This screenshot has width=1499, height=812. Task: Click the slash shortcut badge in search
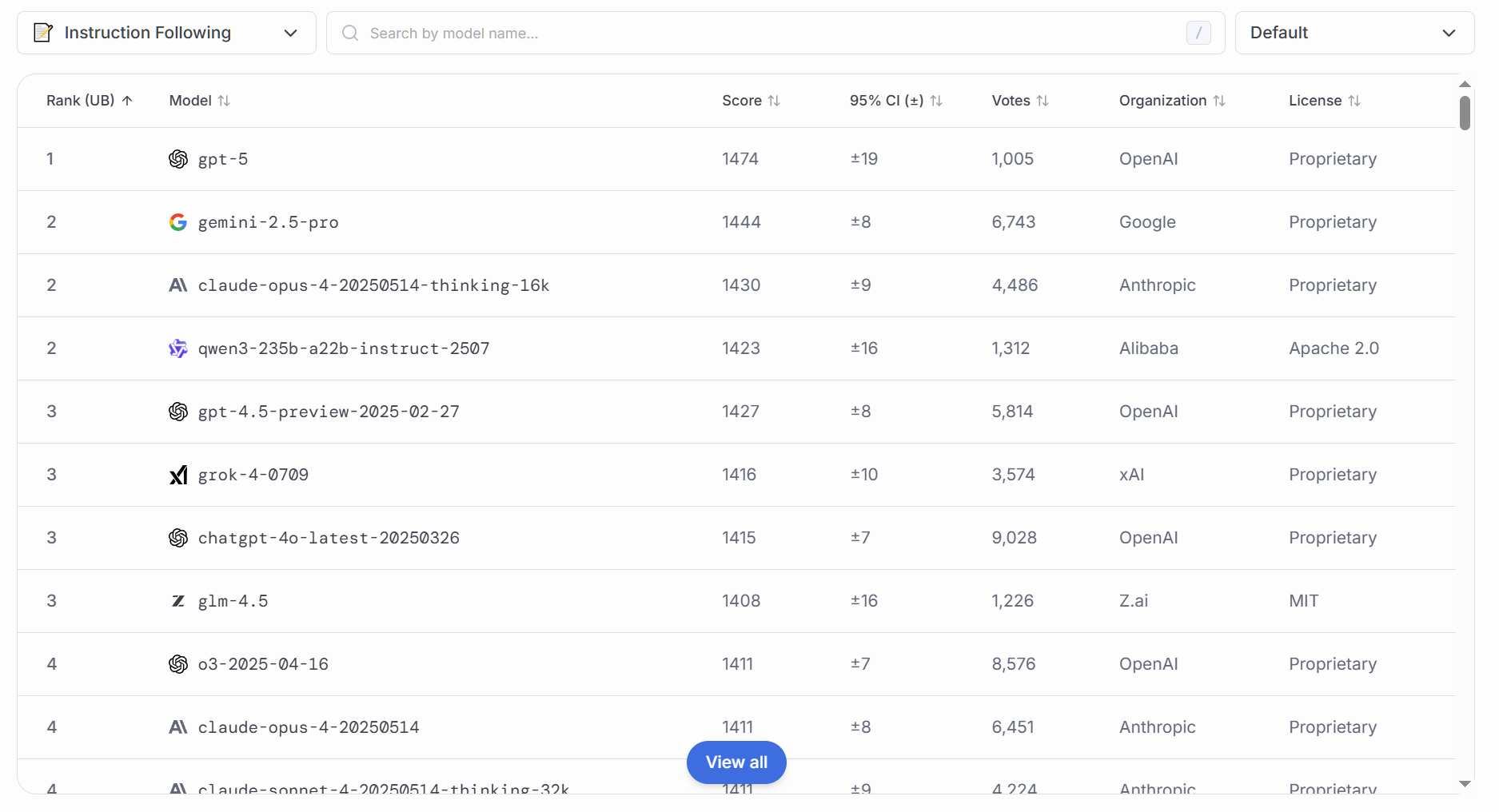pos(1198,33)
